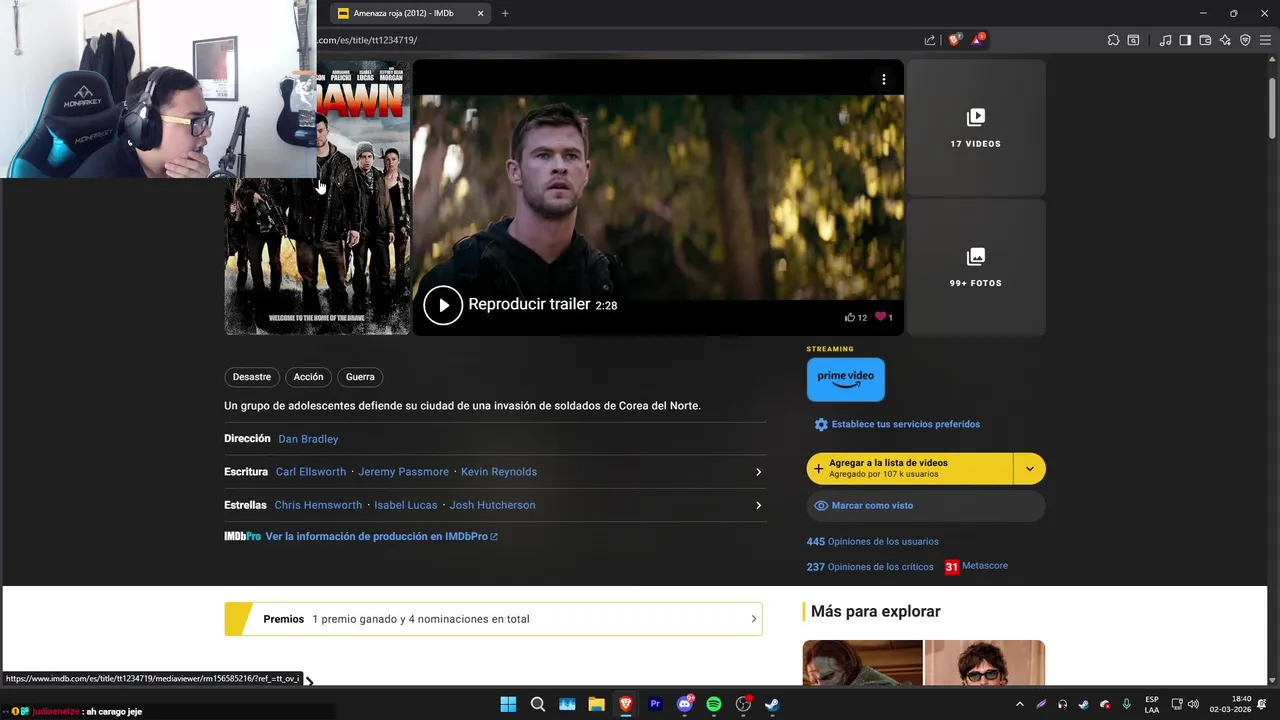The width and height of the screenshot is (1280, 720).
Task: Select the Desastre genre chip
Action: coord(252,377)
